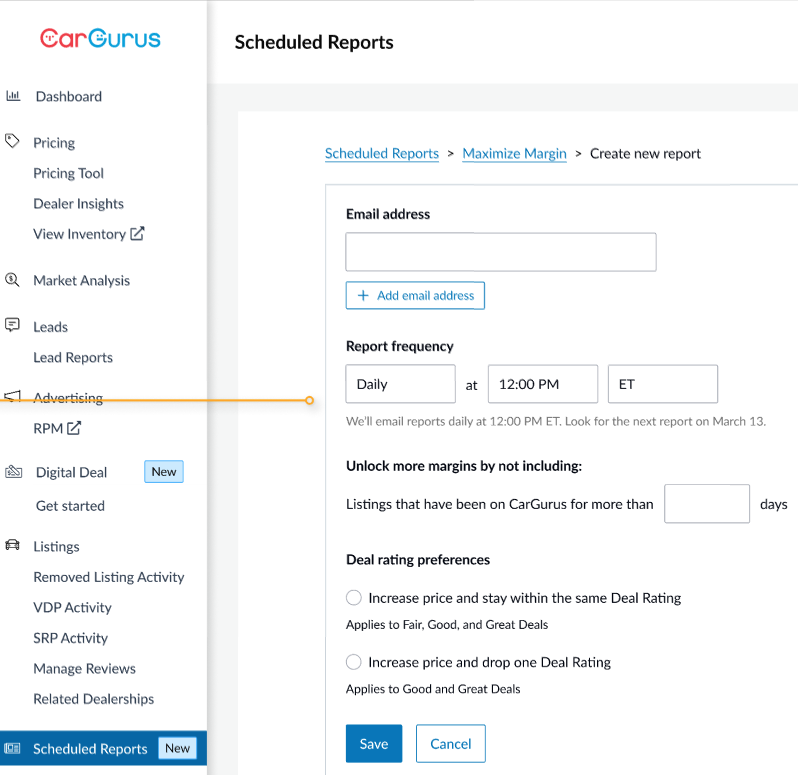The image size is (798, 775).
Task: Click the New badge beside Scheduled Reports
Action: coord(177,748)
